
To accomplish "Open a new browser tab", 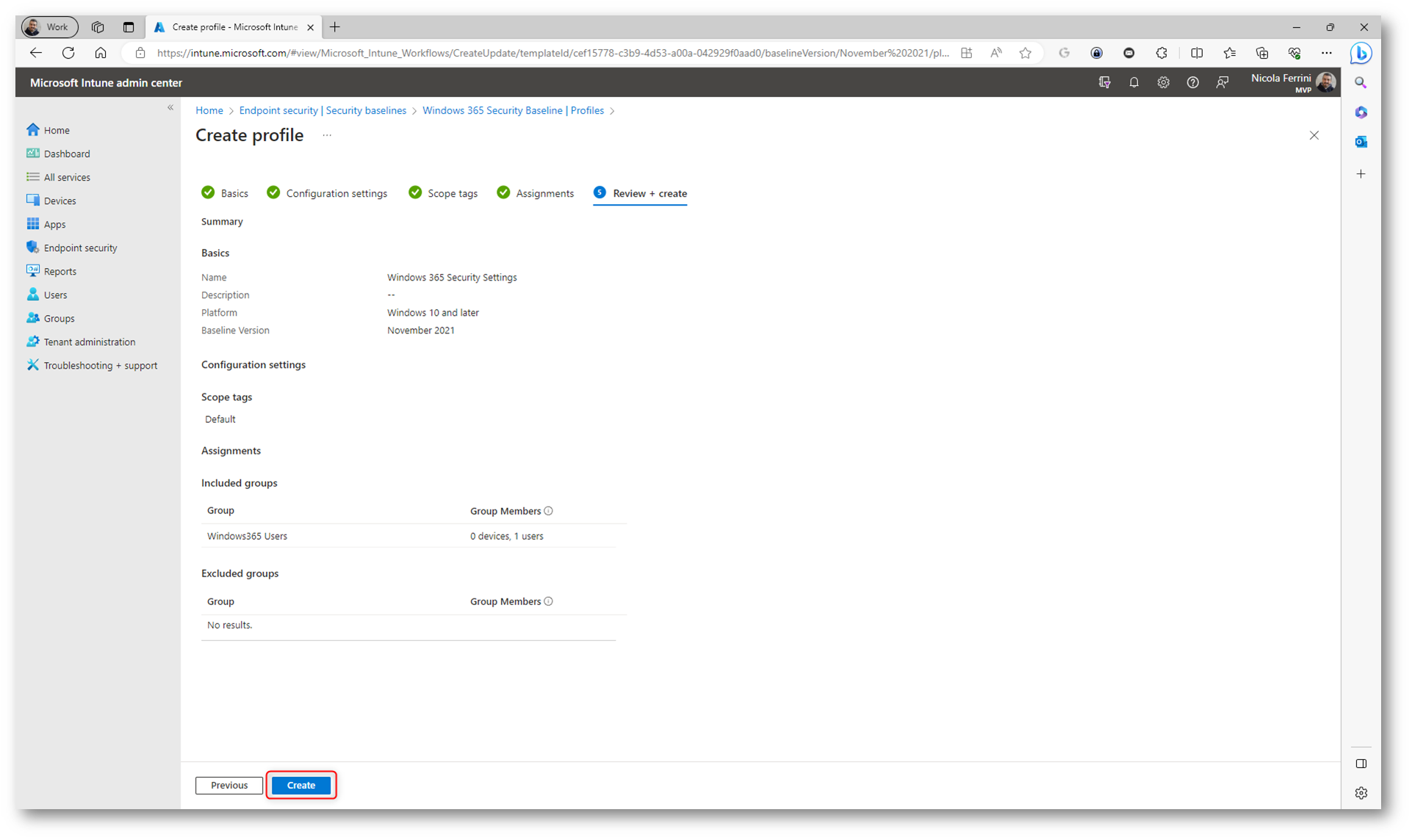I will tap(335, 27).
